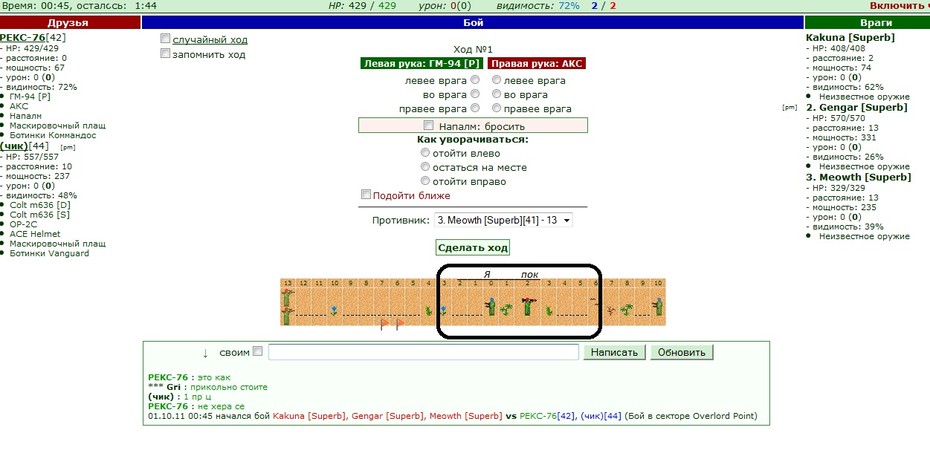The image size is (930, 459).
Task: Click АКС in the equipment list
Action: click(x=18, y=106)
